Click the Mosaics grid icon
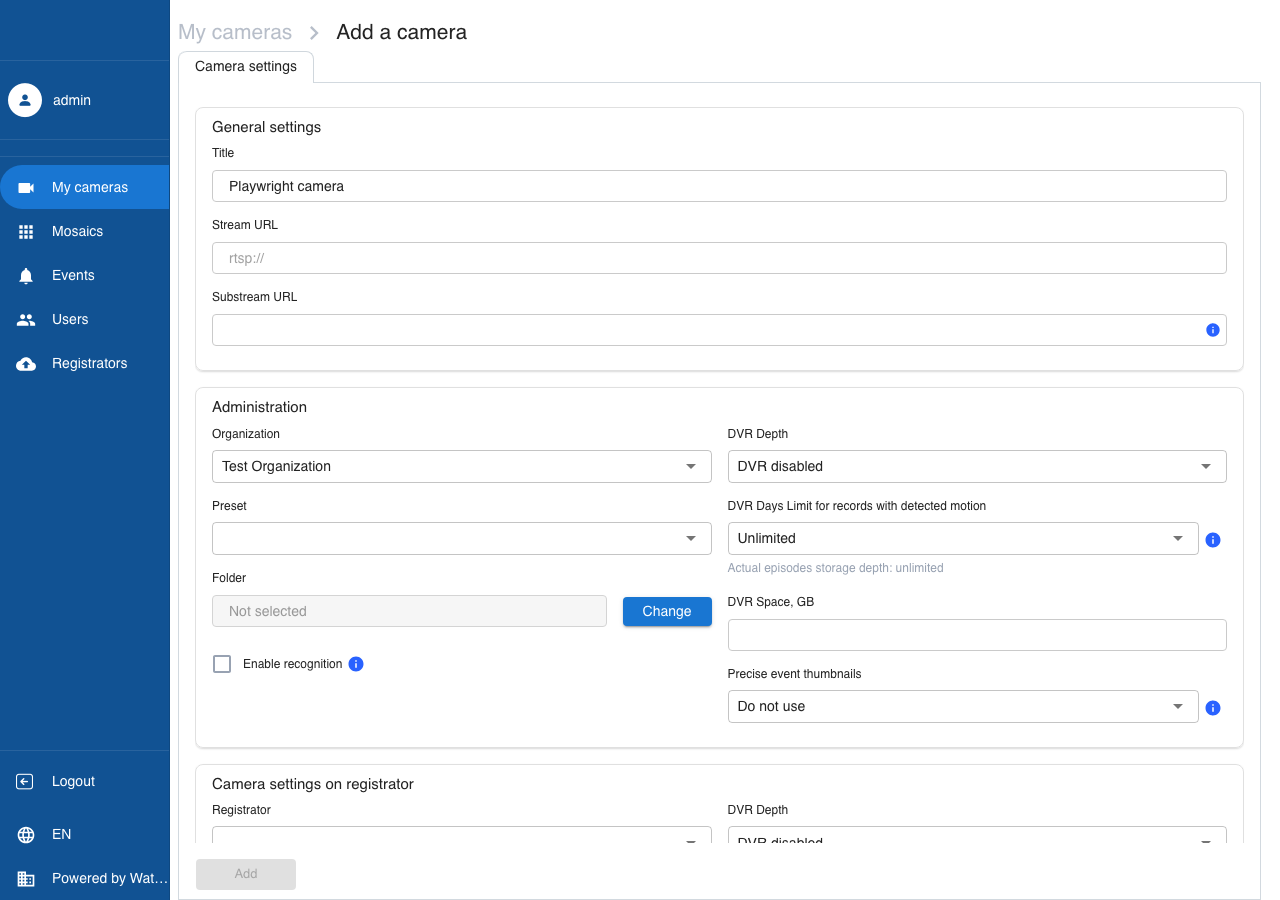Image resolution: width=1280 pixels, height=900 pixels. (x=26, y=231)
